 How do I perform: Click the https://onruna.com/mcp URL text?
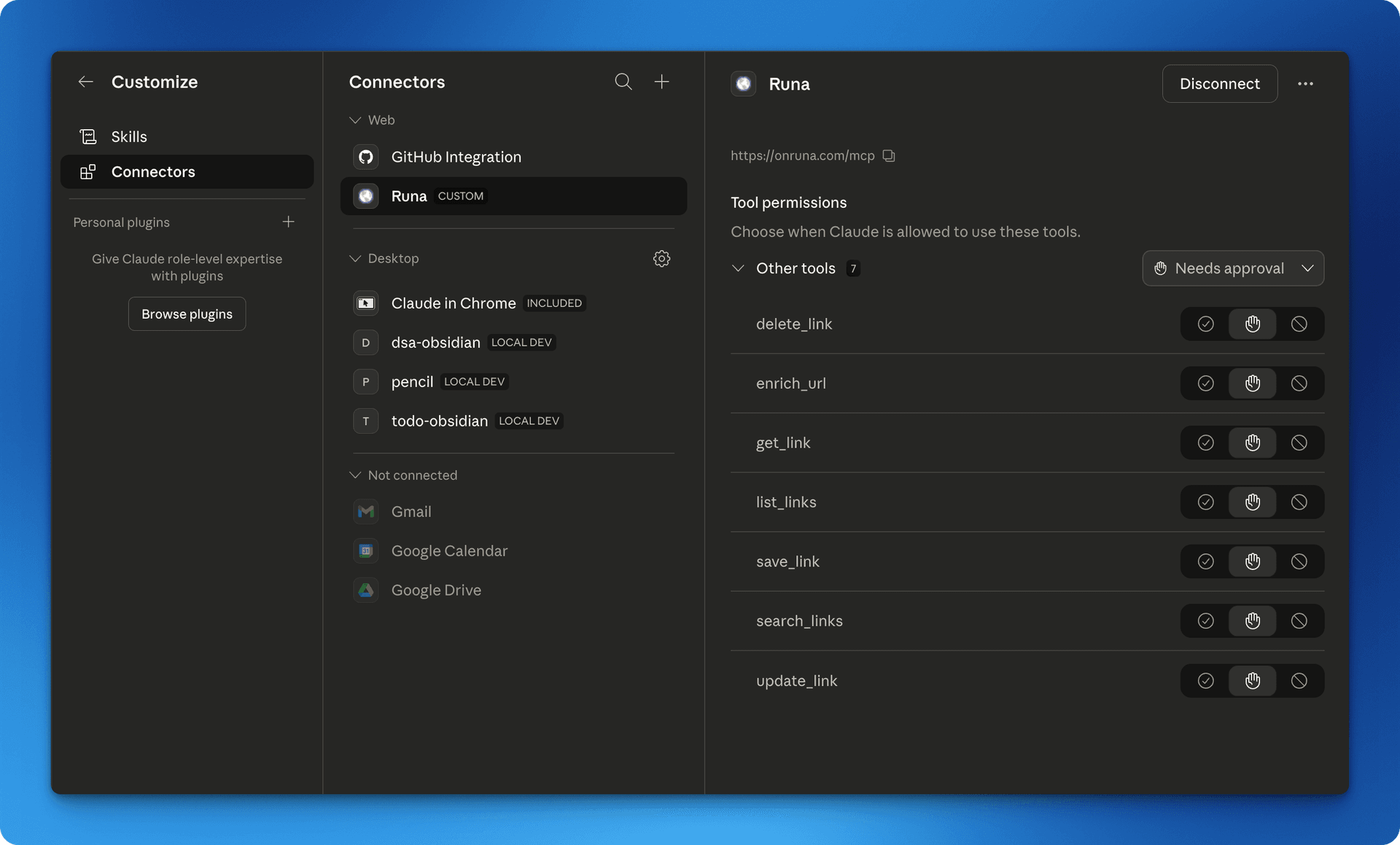pos(802,155)
